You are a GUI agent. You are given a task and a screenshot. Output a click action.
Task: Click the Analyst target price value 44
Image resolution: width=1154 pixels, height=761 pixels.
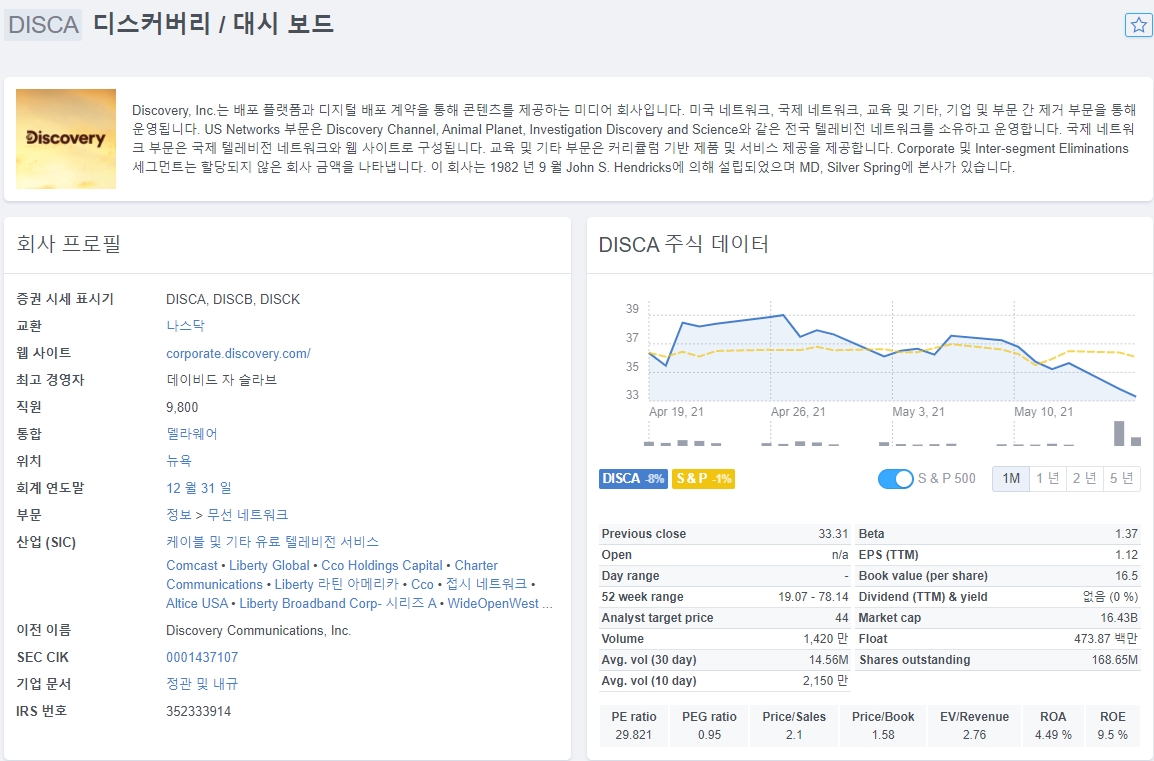click(x=842, y=617)
